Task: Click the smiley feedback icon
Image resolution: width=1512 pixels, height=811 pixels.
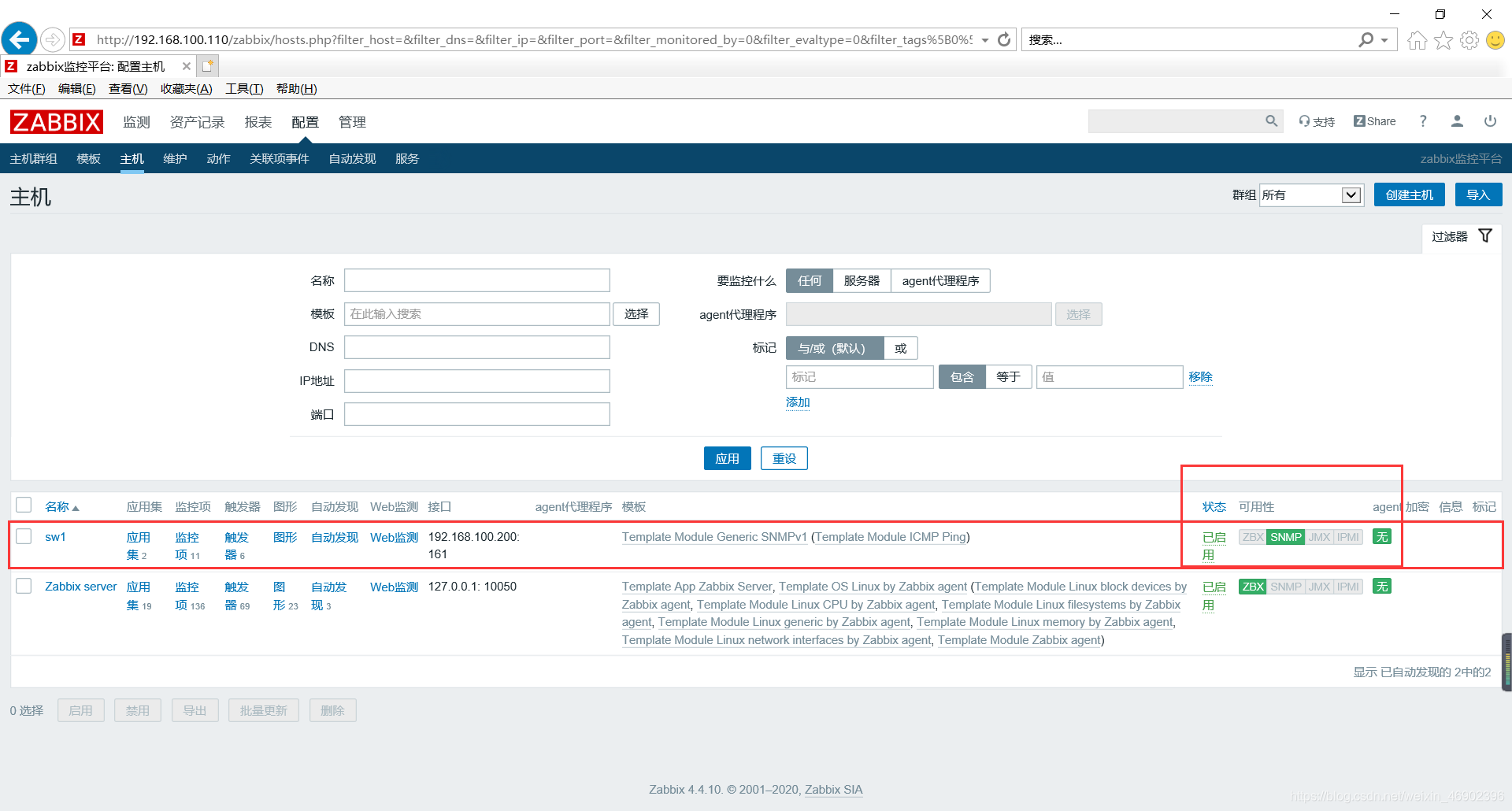Action: click(x=1495, y=40)
